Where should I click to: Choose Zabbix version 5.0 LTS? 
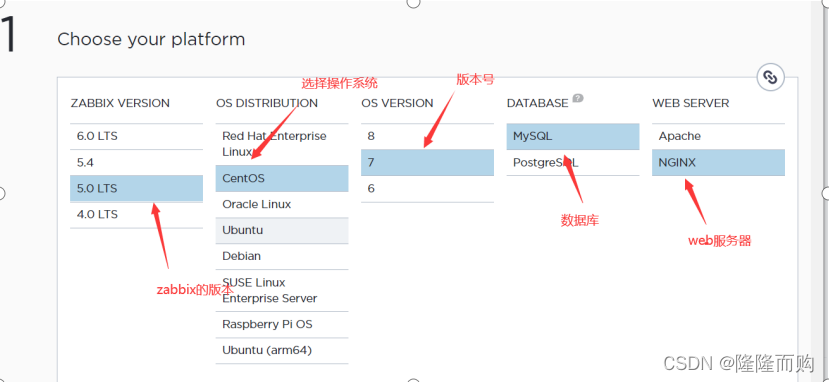pos(136,189)
